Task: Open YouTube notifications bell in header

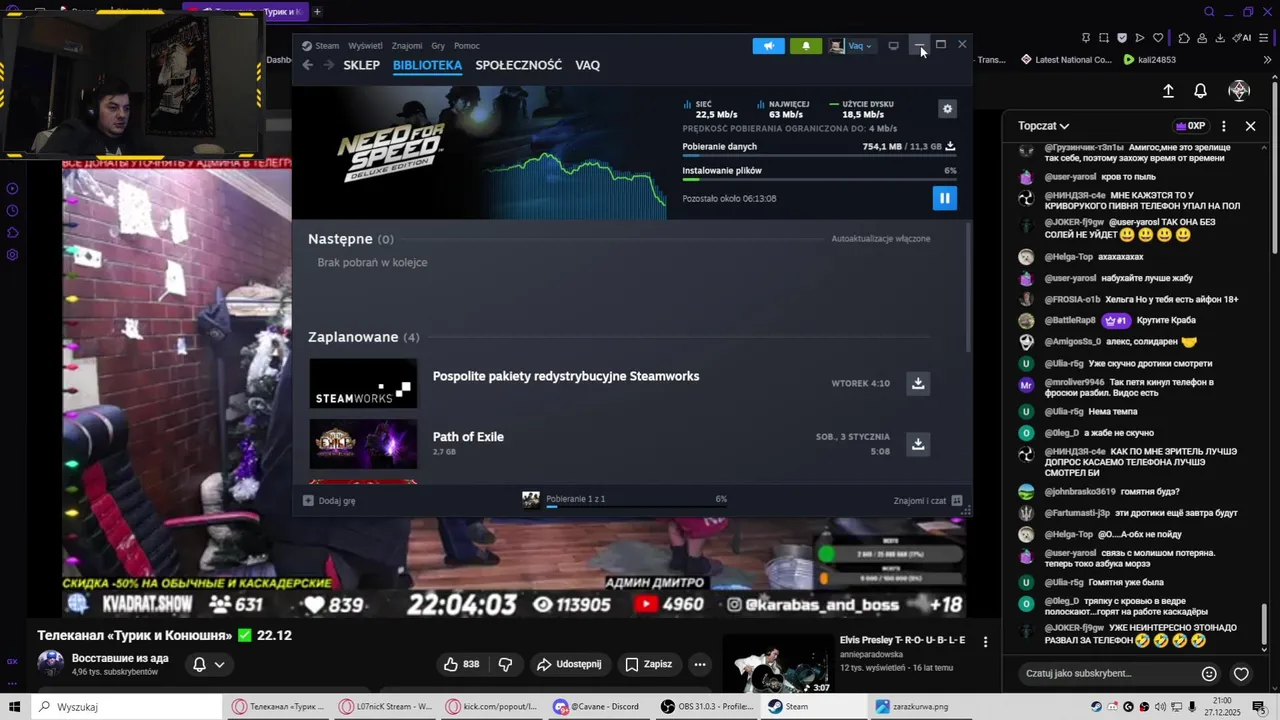Action: pyautogui.click(x=1201, y=91)
